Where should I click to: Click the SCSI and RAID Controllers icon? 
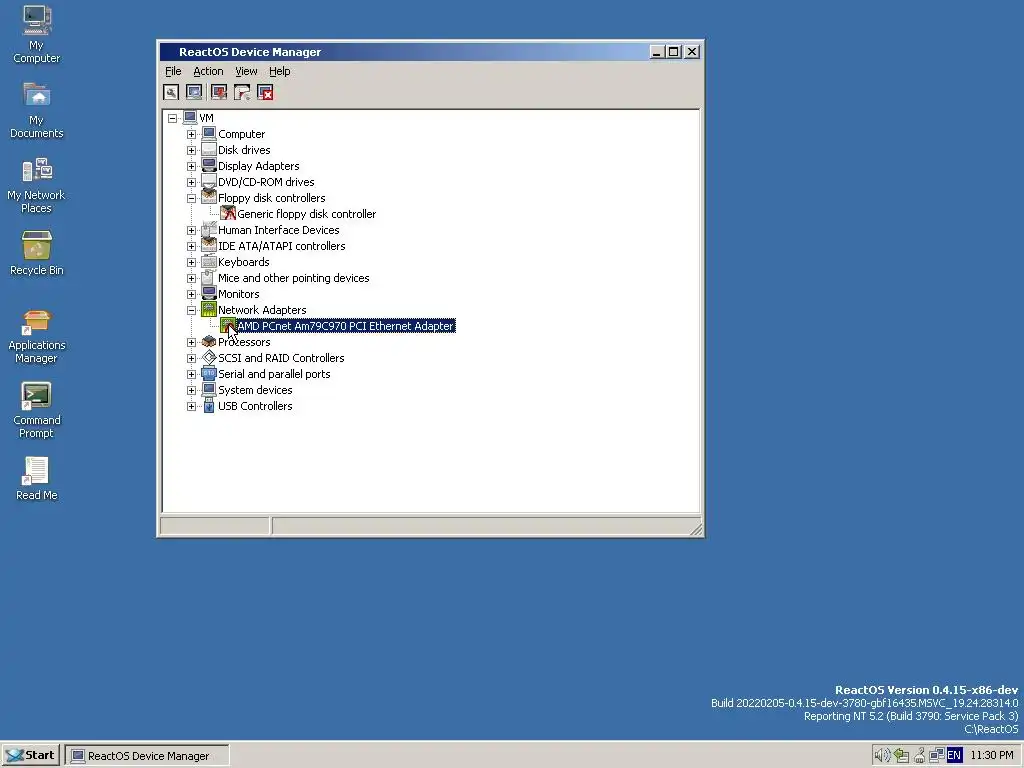[209, 357]
